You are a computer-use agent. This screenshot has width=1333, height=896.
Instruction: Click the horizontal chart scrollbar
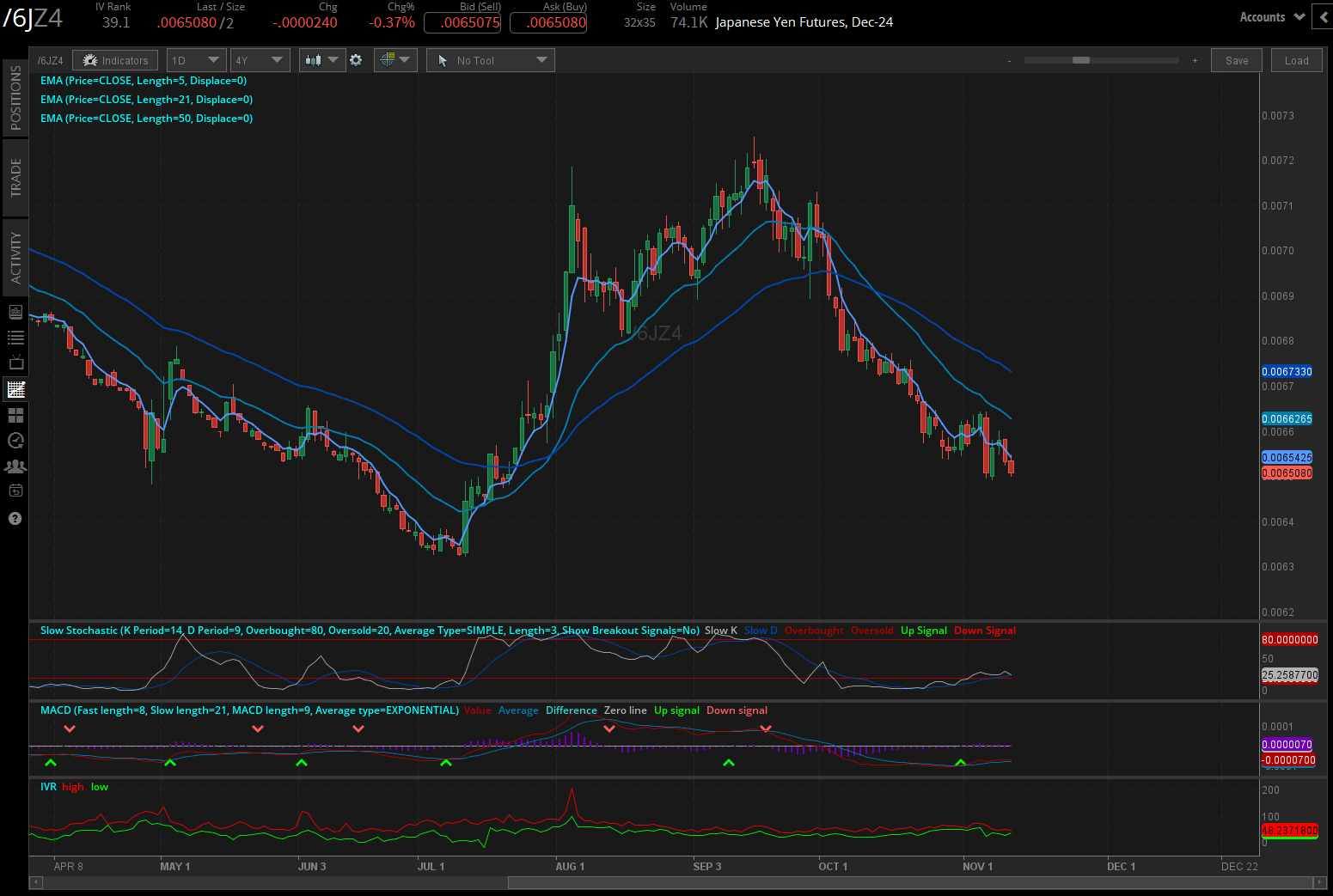911,882
